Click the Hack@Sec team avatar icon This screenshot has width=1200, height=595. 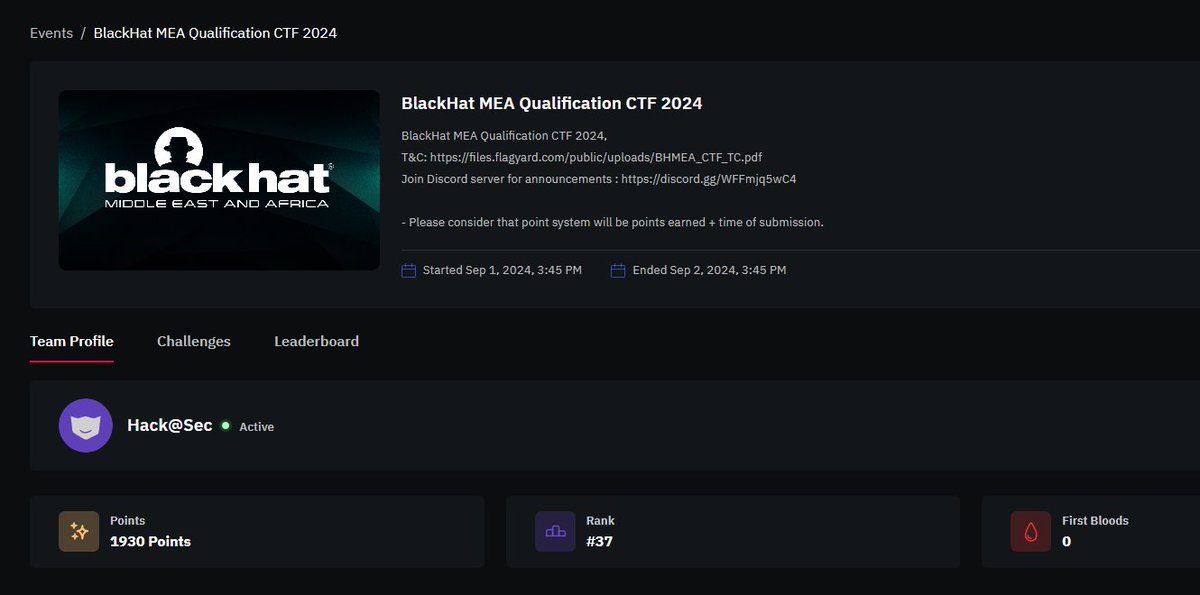[85, 426]
